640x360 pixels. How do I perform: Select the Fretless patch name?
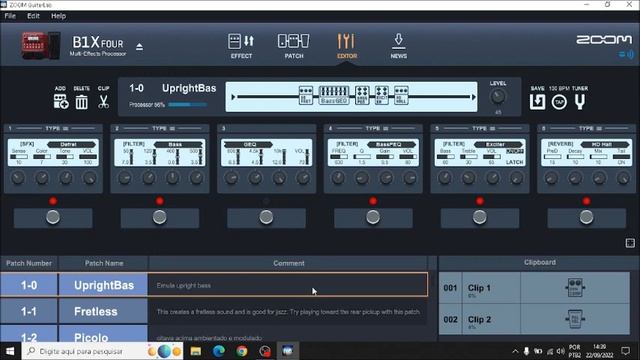point(104,311)
